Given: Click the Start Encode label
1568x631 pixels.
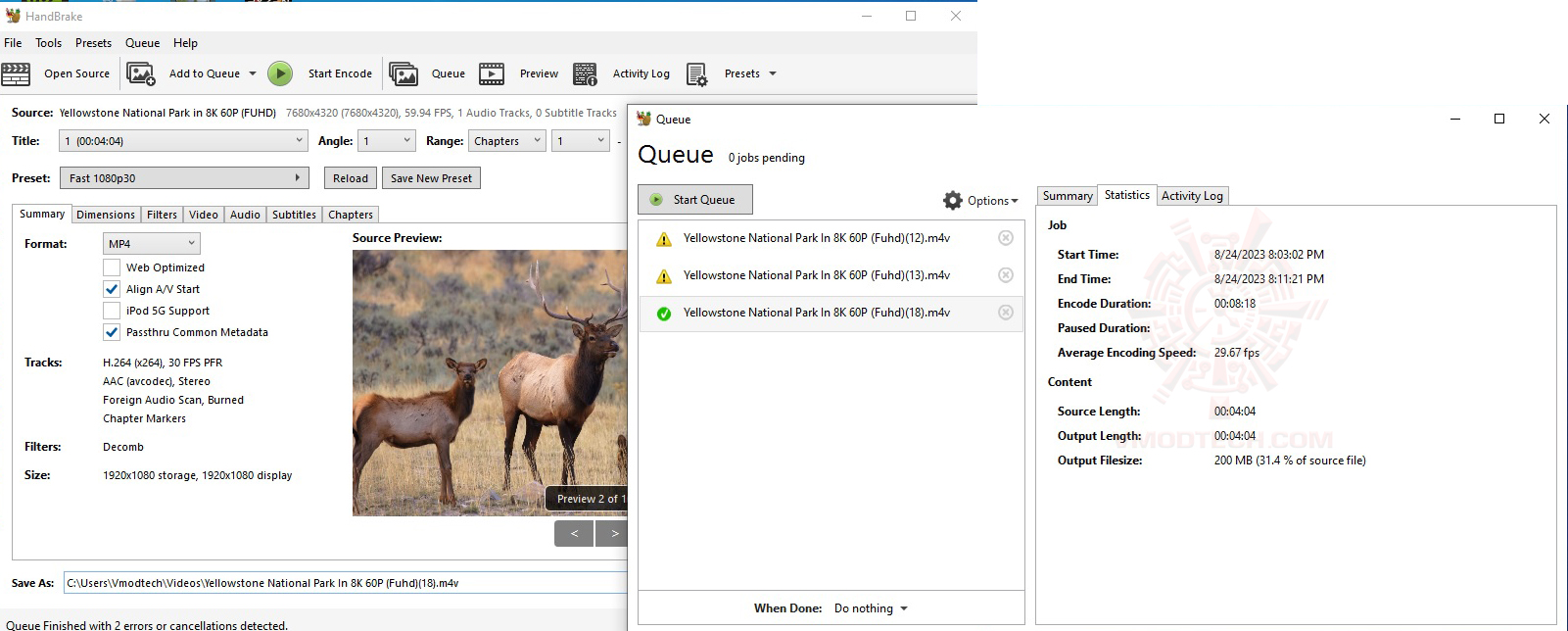Looking at the screenshot, I should (x=340, y=73).
